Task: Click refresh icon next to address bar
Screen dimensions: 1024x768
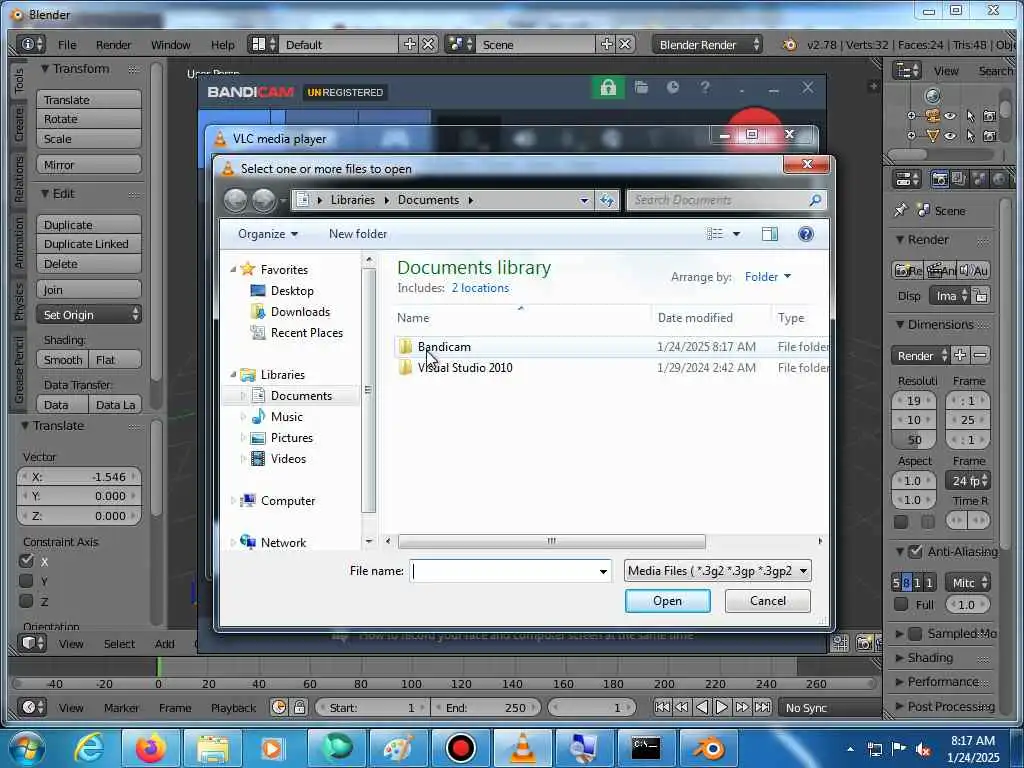Action: [607, 200]
